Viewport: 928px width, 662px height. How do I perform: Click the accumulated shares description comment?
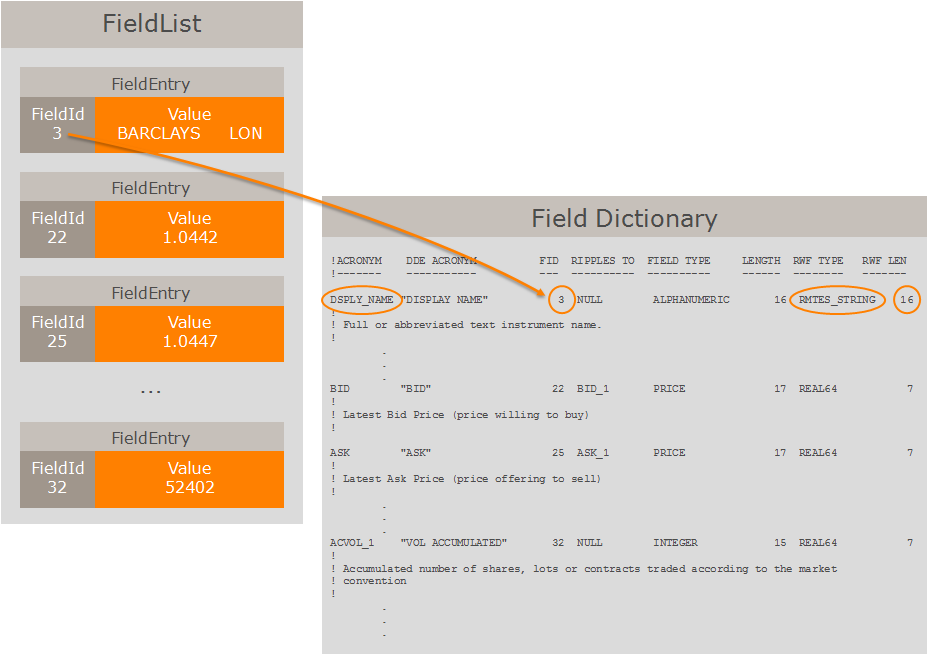[x=590, y=574]
